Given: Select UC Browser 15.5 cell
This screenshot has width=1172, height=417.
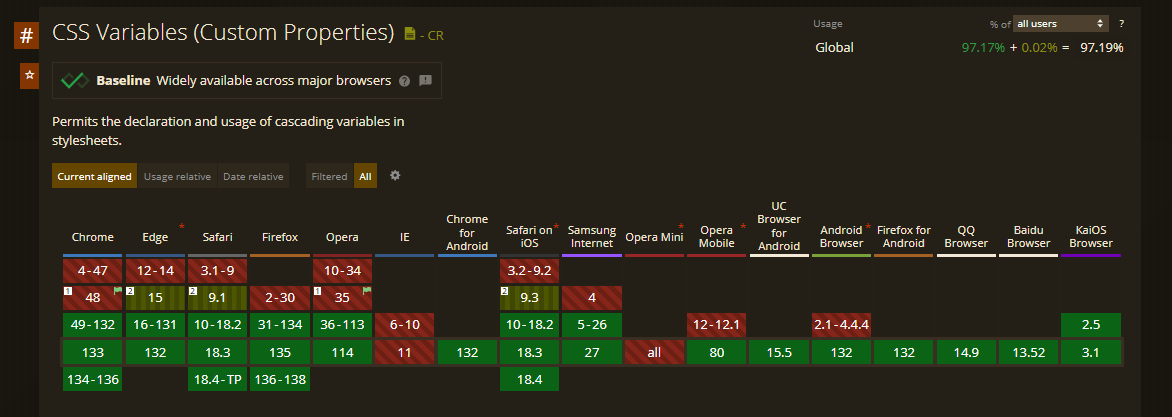Looking at the screenshot, I should 779,353.
